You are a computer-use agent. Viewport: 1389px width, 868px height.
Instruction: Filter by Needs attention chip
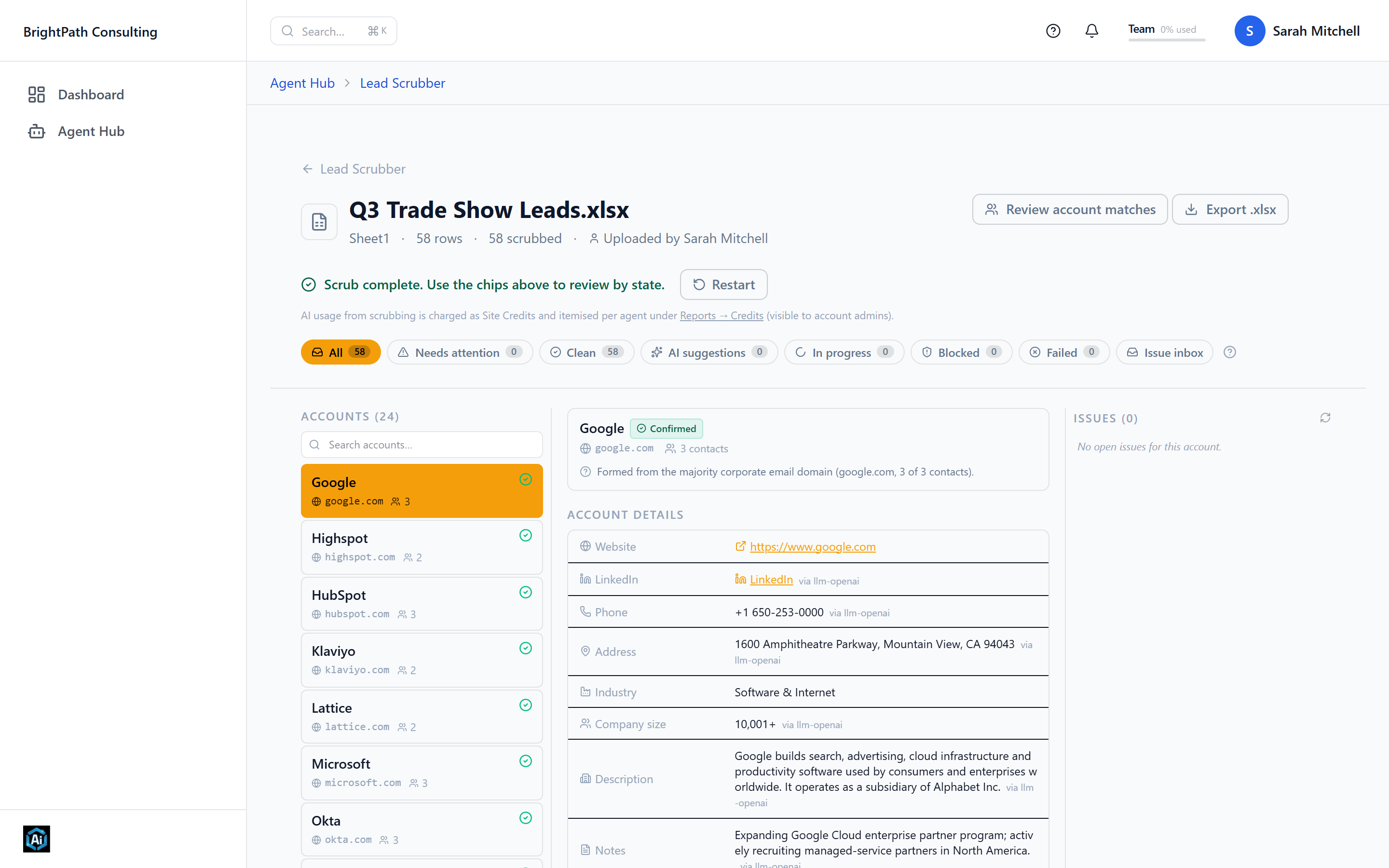click(x=460, y=352)
